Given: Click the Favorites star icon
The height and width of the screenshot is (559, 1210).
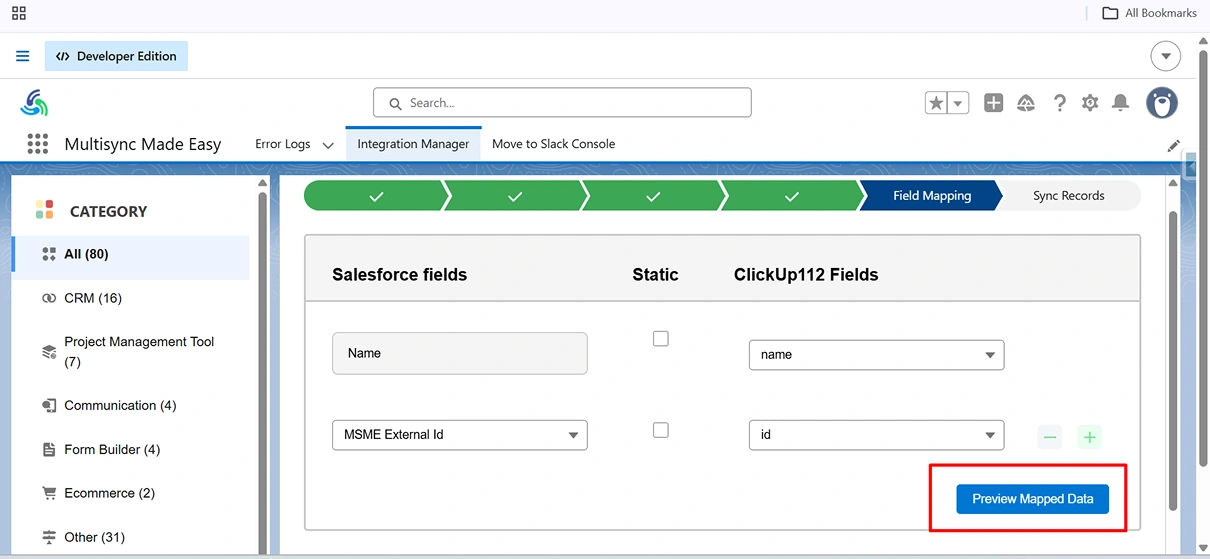Looking at the screenshot, I should (936, 103).
